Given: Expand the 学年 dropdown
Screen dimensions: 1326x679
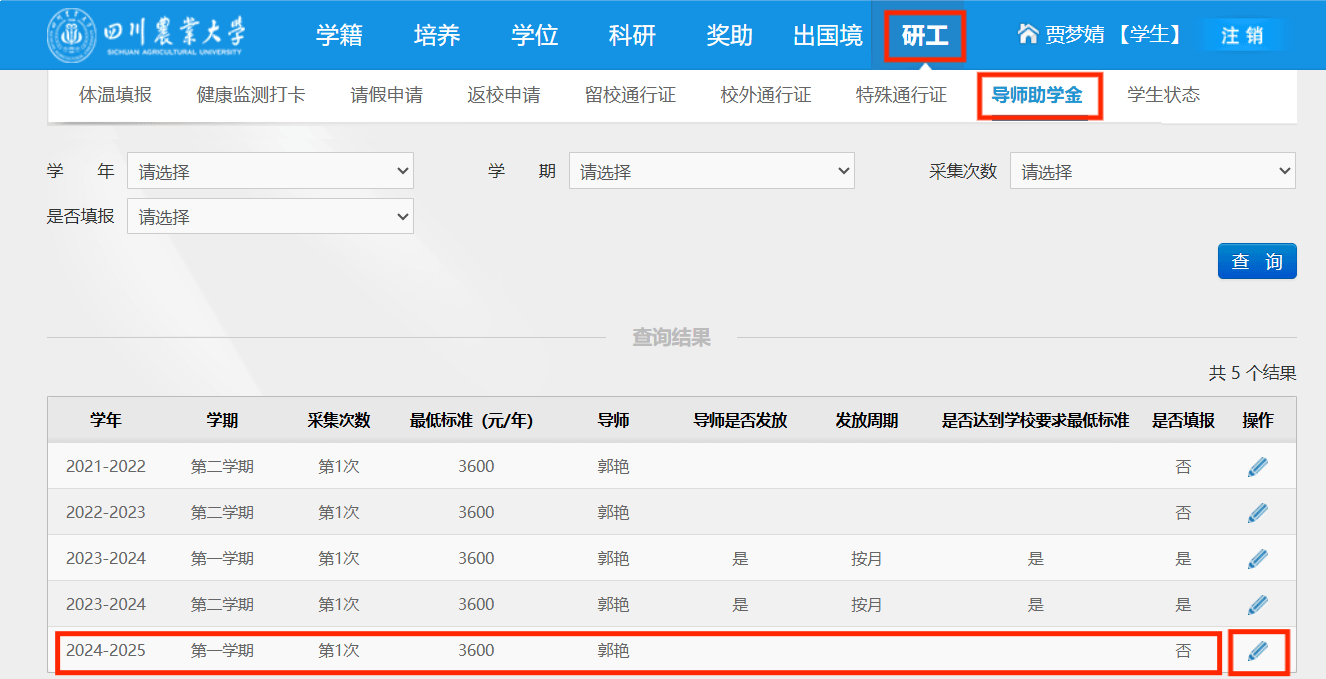Looking at the screenshot, I should [x=270, y=171].
